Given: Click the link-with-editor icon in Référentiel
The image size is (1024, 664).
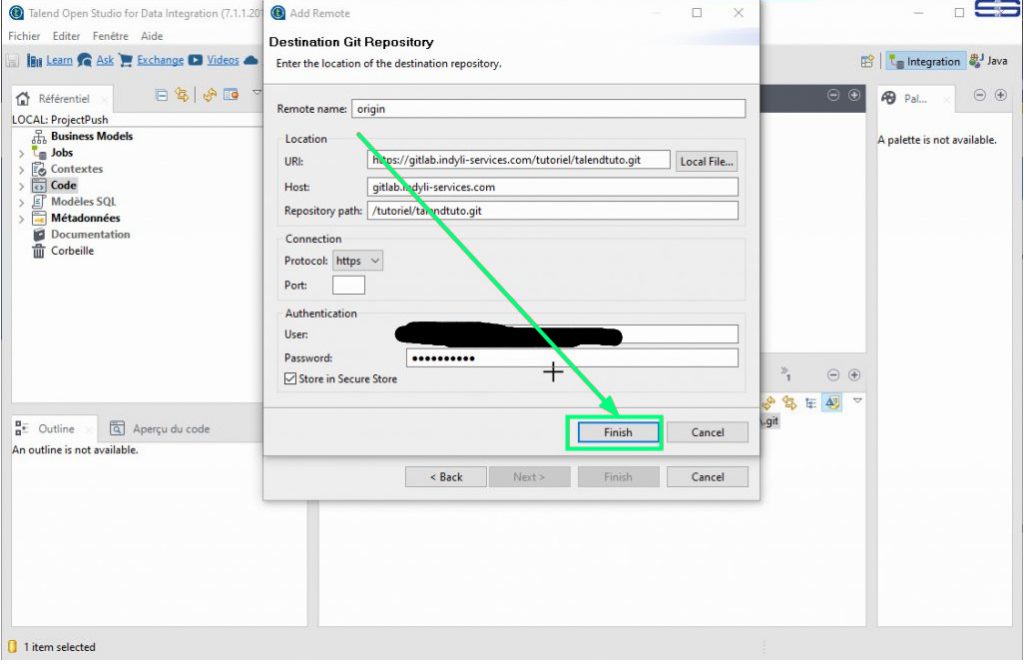Looking at the screenshot, I should pyautogui.click(x=182, y=95).
